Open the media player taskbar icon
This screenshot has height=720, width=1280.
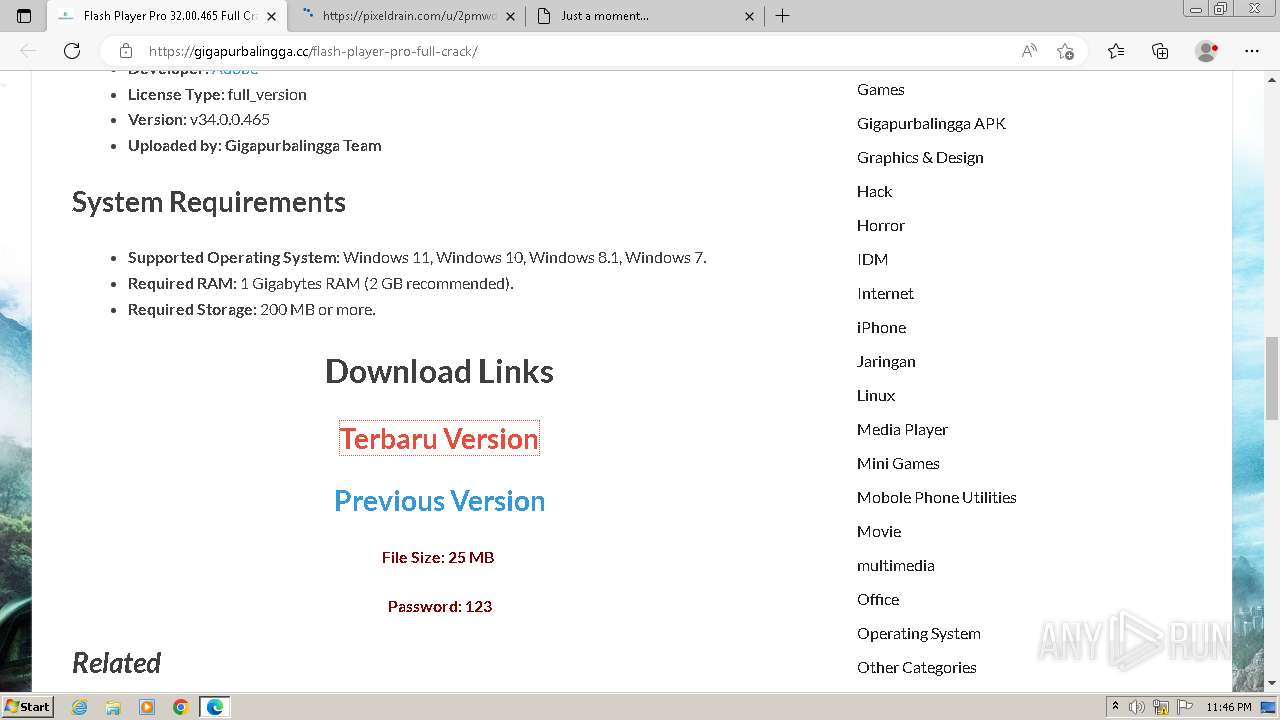point(147,707)
